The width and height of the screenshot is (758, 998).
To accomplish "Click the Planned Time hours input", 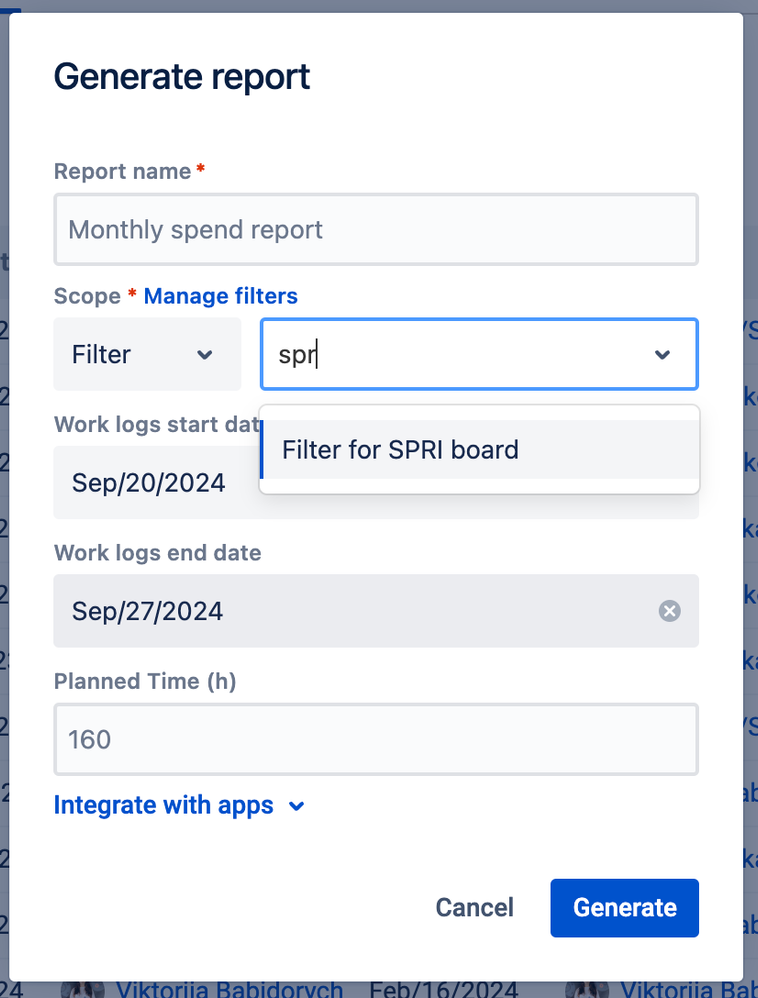I will tap(376, 740).
